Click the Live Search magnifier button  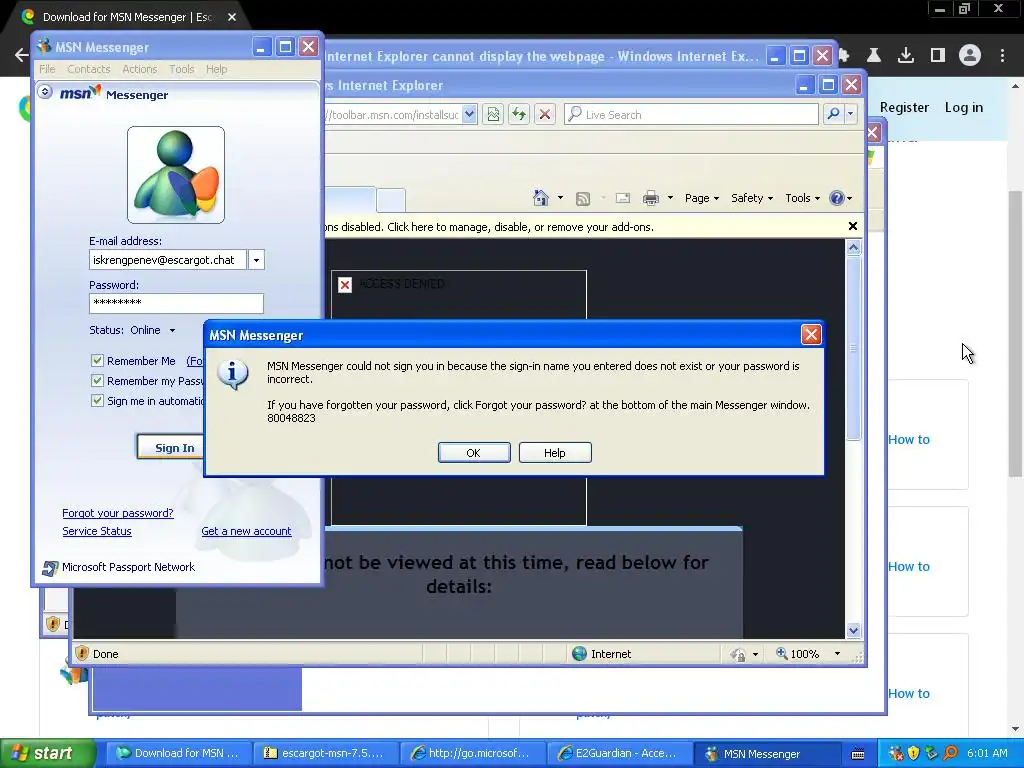coord(833,115)
